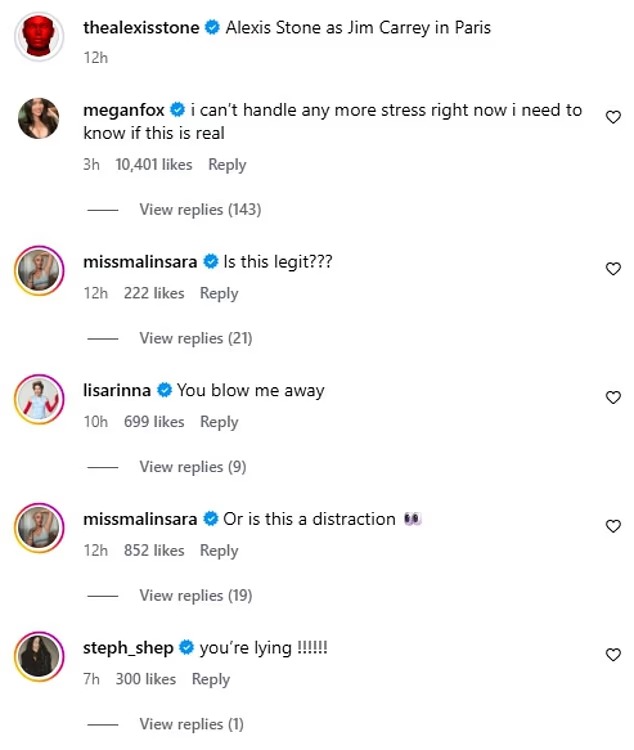Screen dimensions: 634x750
Task: Show View replies (9) under lisarinna
Action: click(192, 467)
